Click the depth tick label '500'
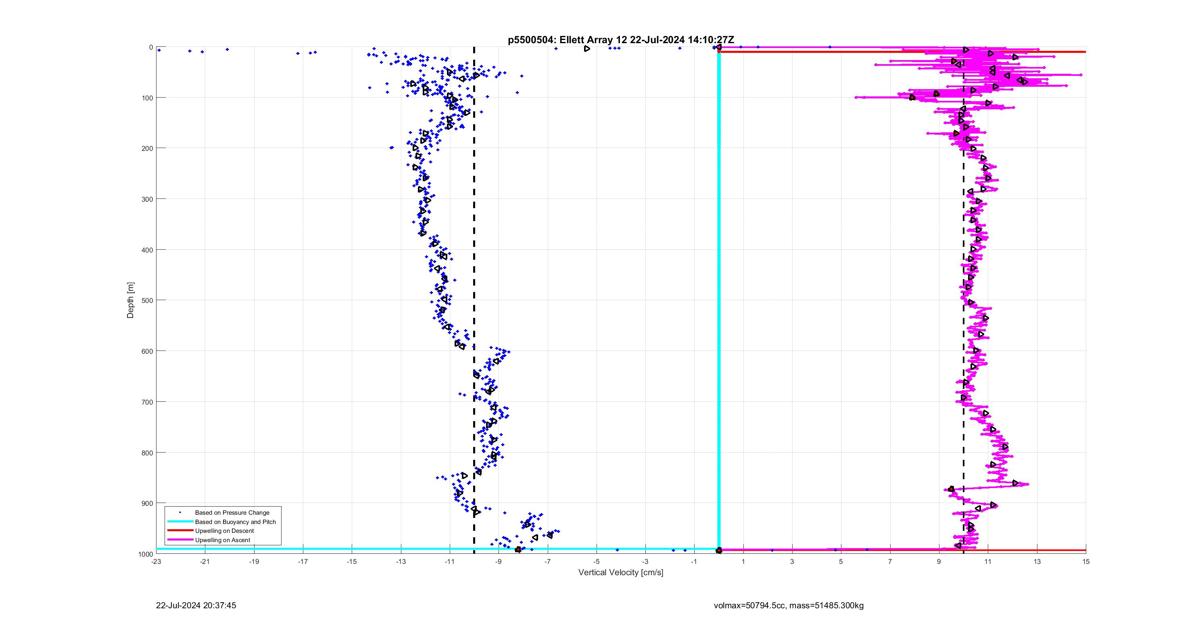The image size is (1200, 622). pos(146,300)
